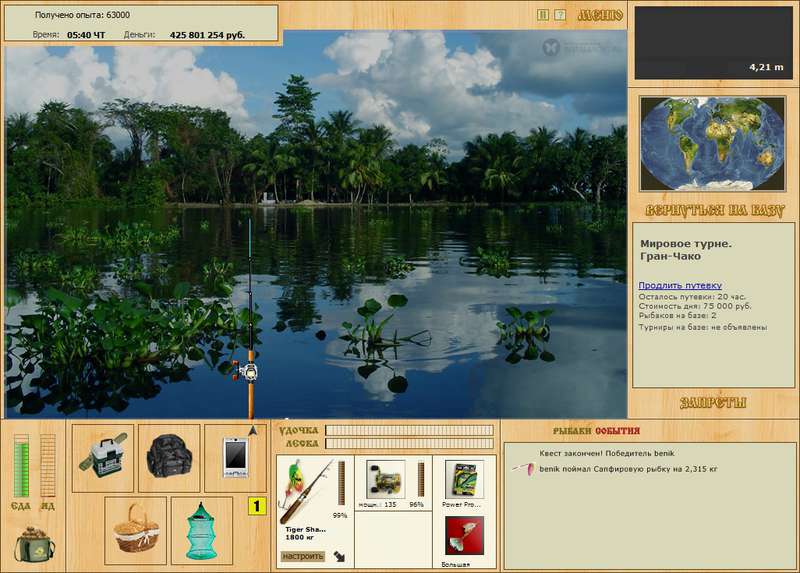Click the Осталось путевки: 20 час. line

coord(692,296)
